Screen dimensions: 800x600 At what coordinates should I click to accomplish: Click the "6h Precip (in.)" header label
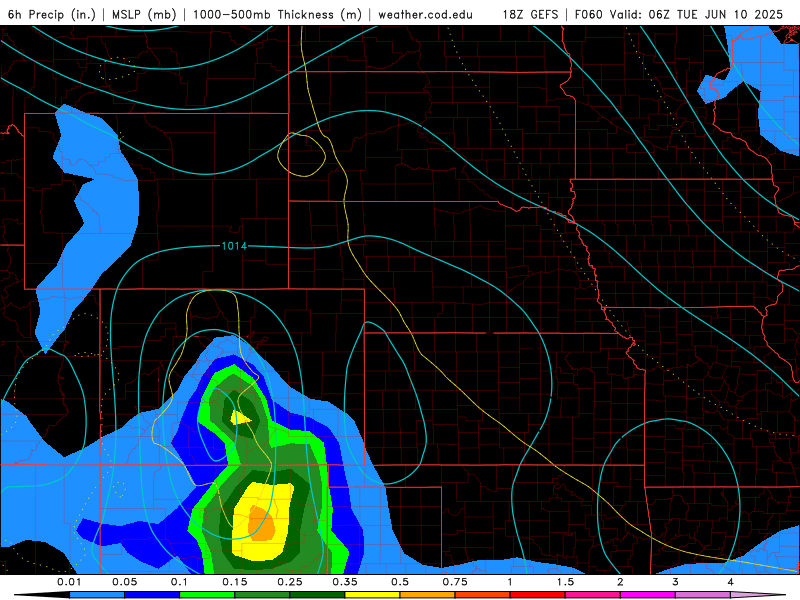pos(52,14)
